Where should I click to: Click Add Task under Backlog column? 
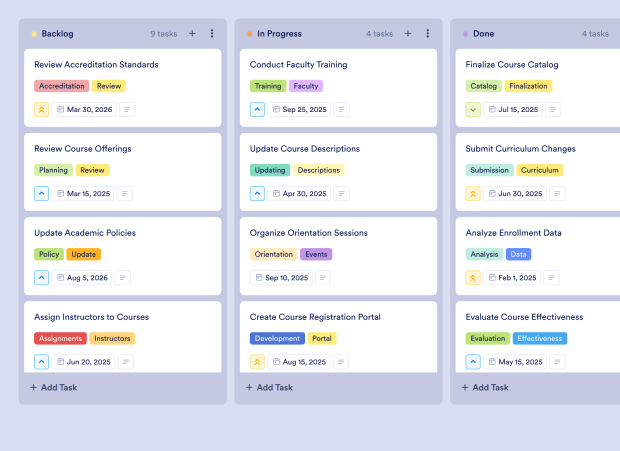point(53,387)
